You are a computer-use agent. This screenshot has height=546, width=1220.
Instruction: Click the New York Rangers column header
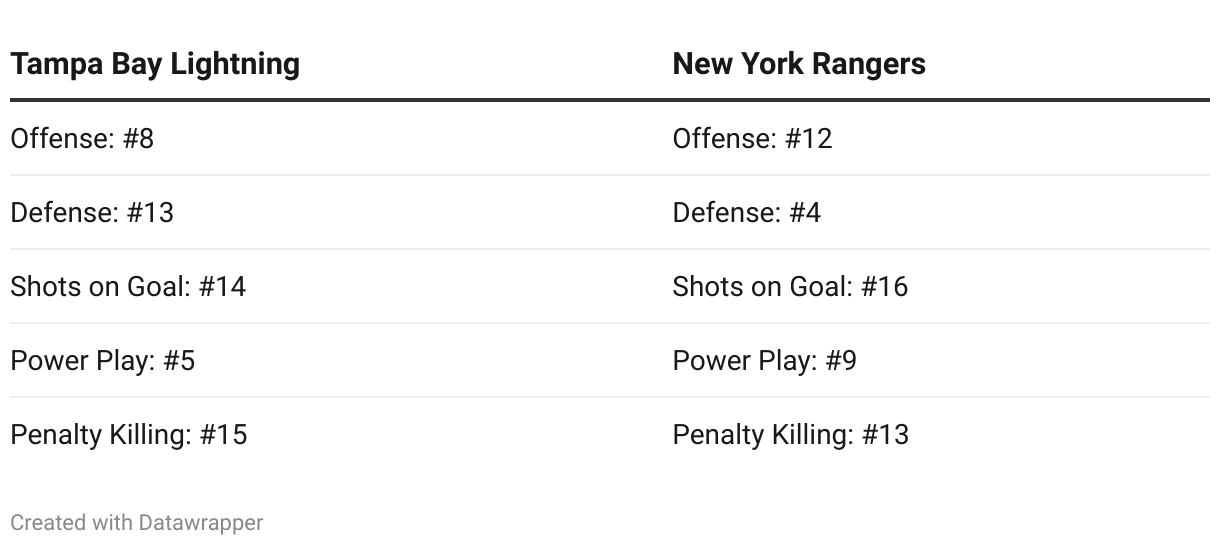point(799,64)
